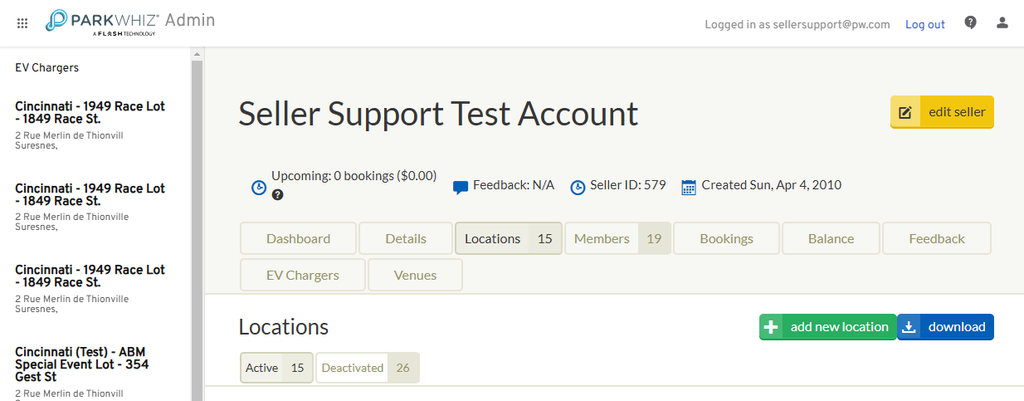Click the edit seller button

point(942,112)
